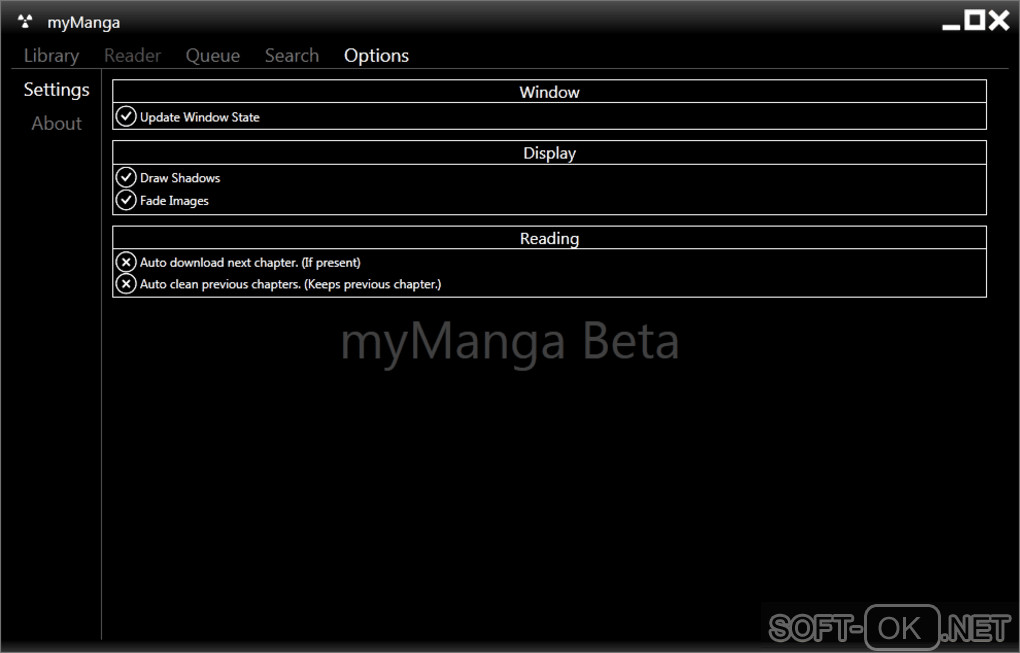
Task: Uncheck the Fade Images checkbox
Action: pos(126,200)
